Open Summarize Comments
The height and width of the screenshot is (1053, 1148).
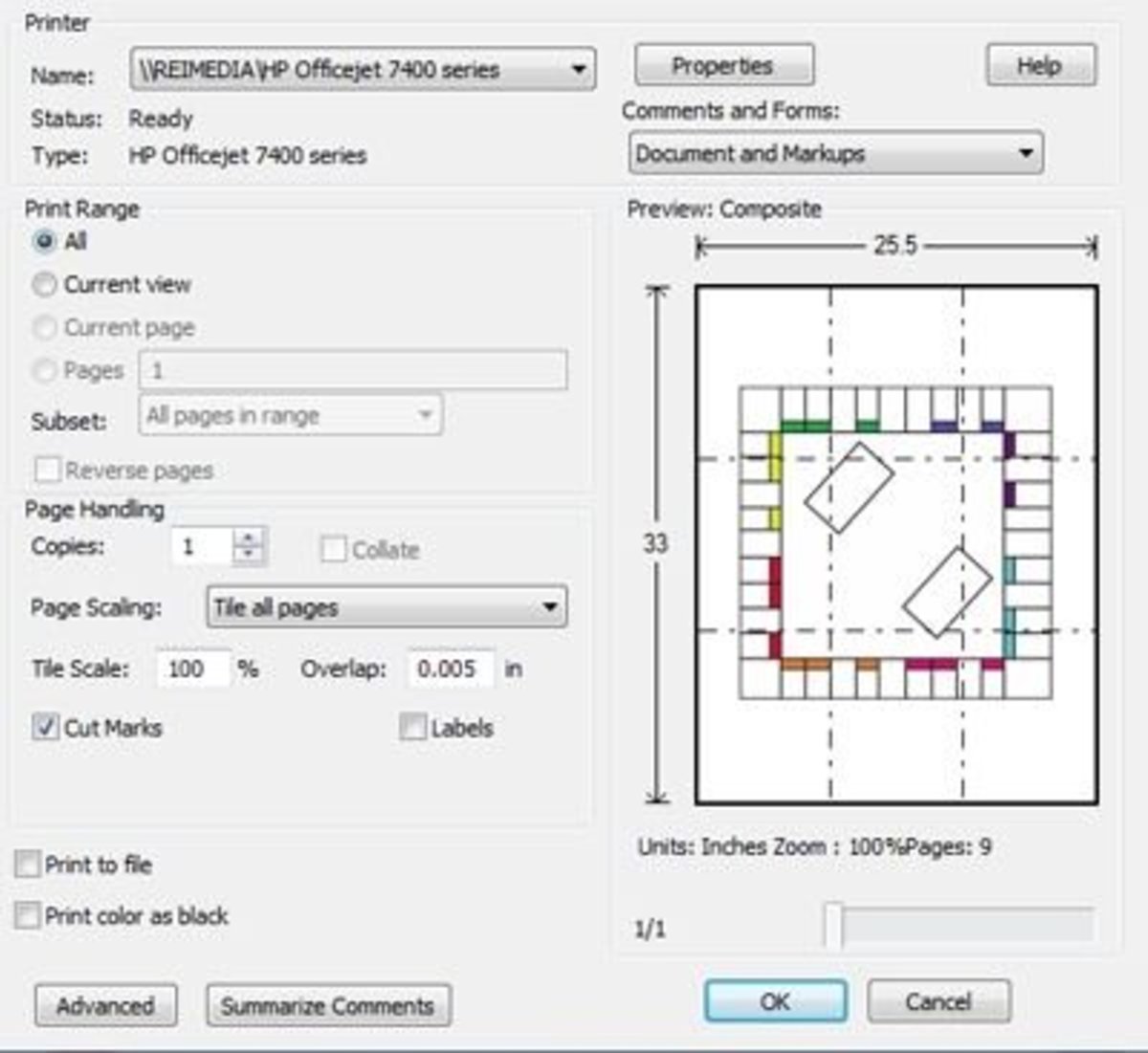[x=328, y=1005]
